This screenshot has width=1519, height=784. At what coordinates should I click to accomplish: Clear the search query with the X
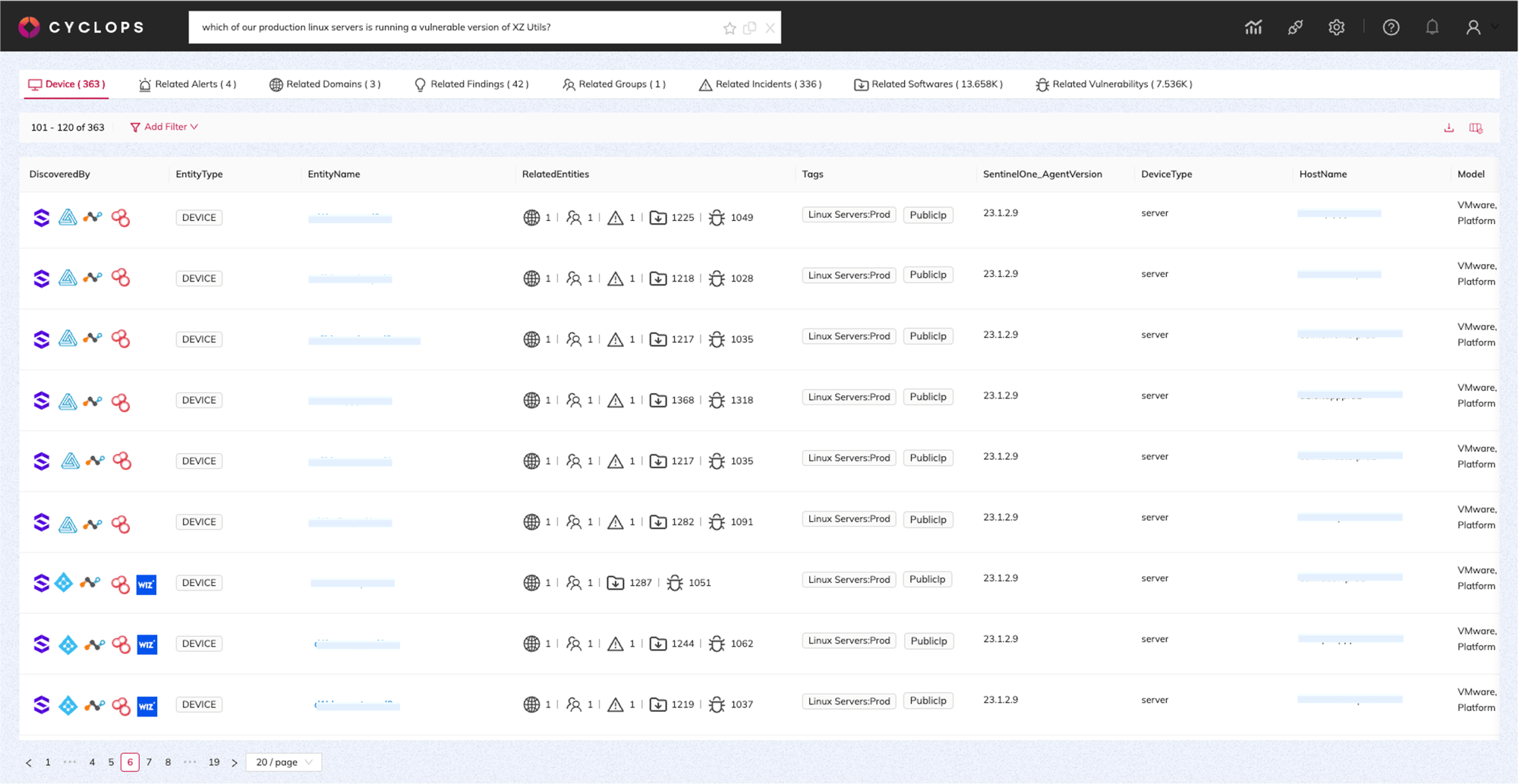(x=770, y=27)
